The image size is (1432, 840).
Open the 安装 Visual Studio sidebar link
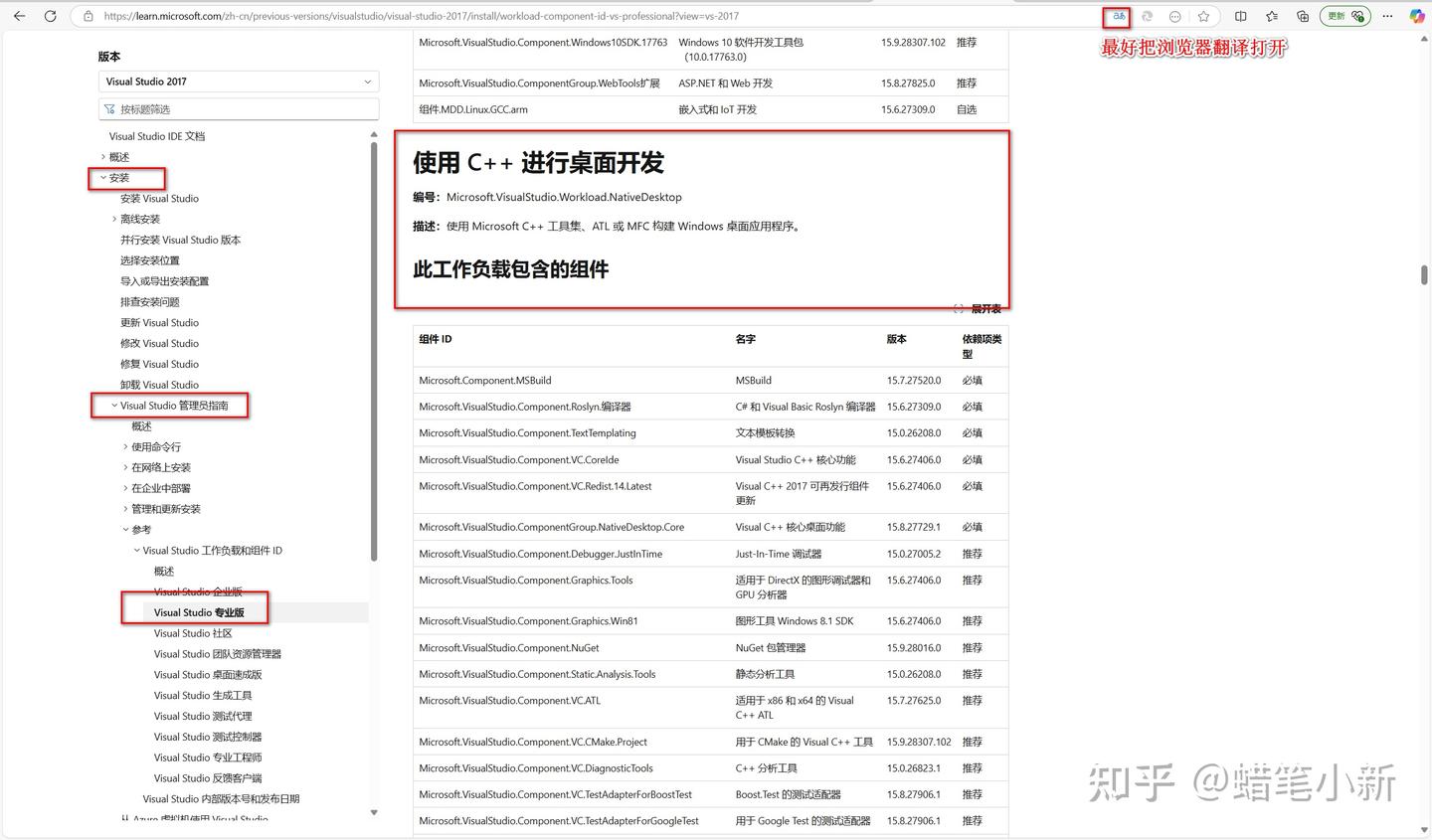(x=159, y=198)
